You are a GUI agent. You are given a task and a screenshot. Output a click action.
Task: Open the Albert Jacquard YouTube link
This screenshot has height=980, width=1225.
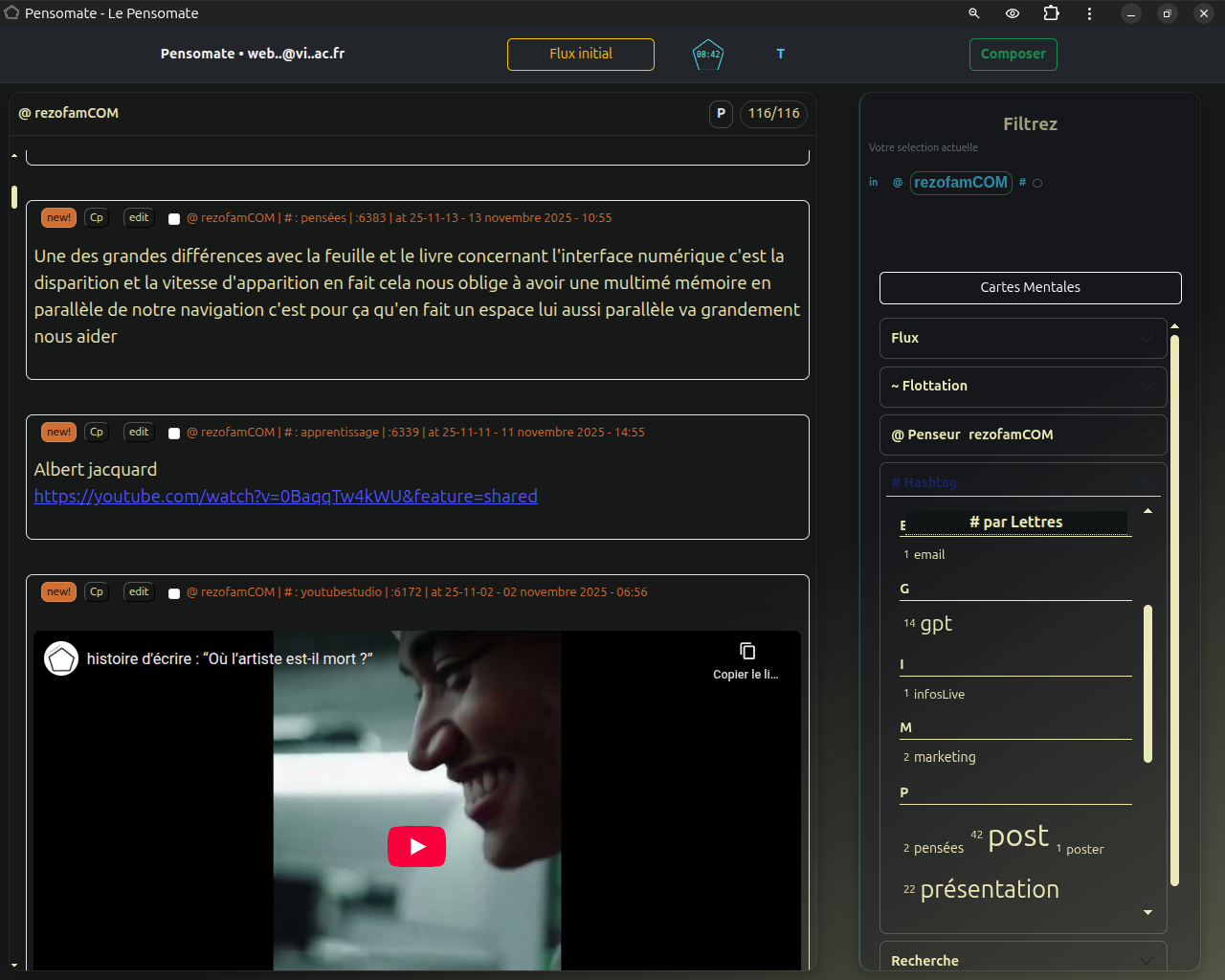[285, 497]
